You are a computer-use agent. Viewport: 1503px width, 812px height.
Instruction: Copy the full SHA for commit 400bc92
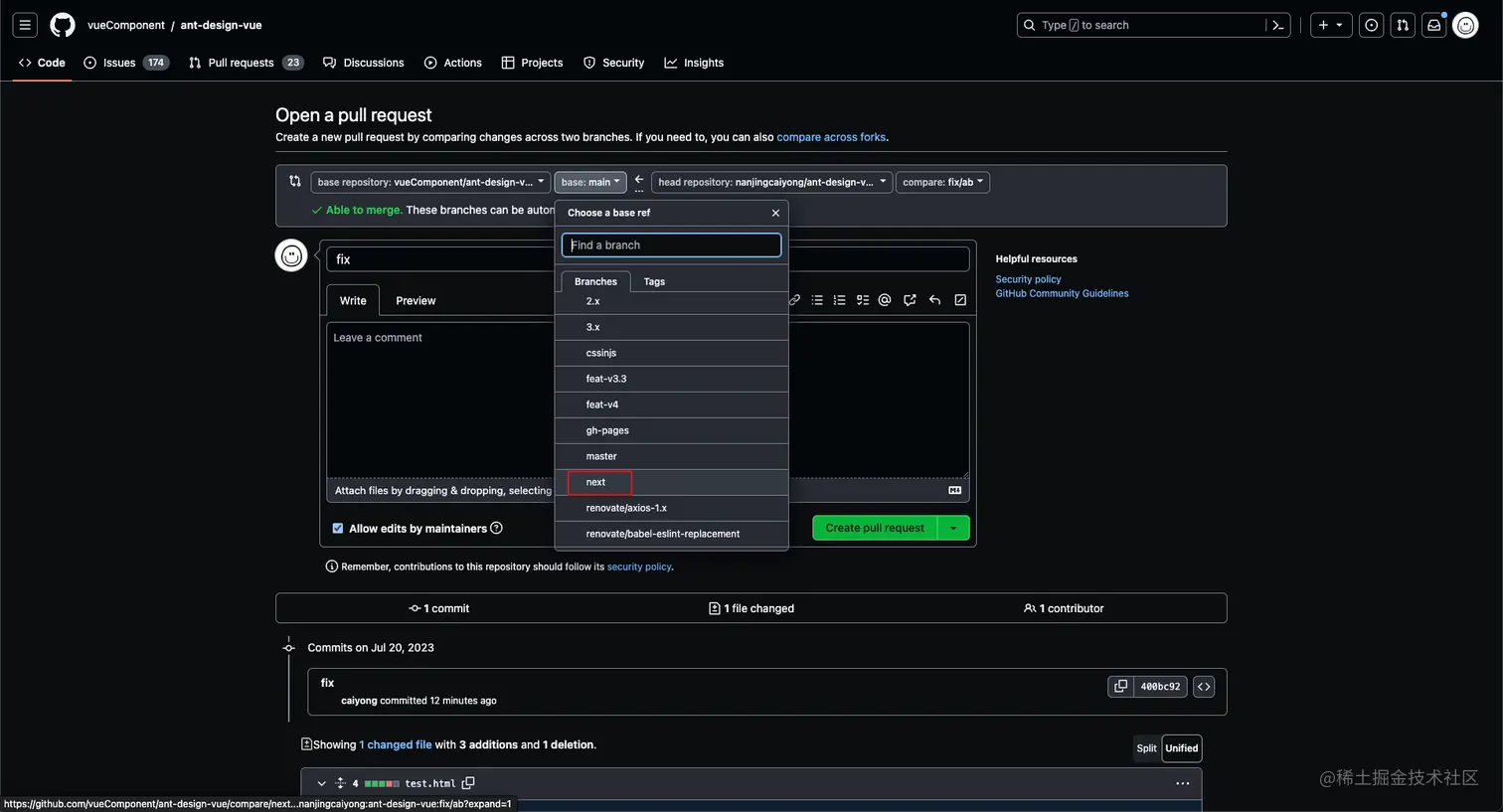(1120, 686)
